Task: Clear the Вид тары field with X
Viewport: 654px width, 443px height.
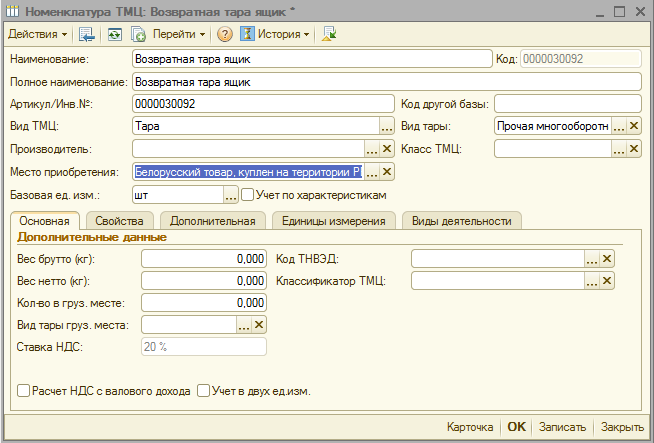Action: point(634,126)
